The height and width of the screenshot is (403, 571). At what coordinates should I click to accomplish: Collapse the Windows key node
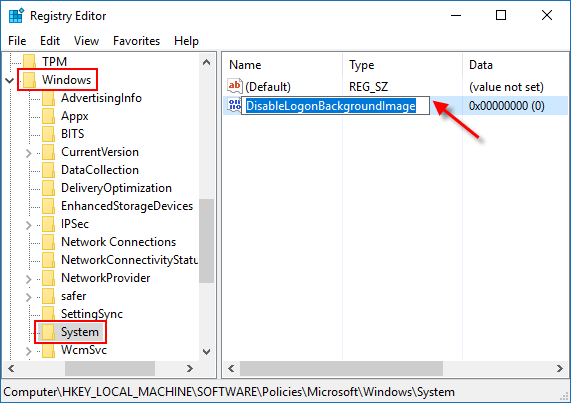tap(9, 80)
